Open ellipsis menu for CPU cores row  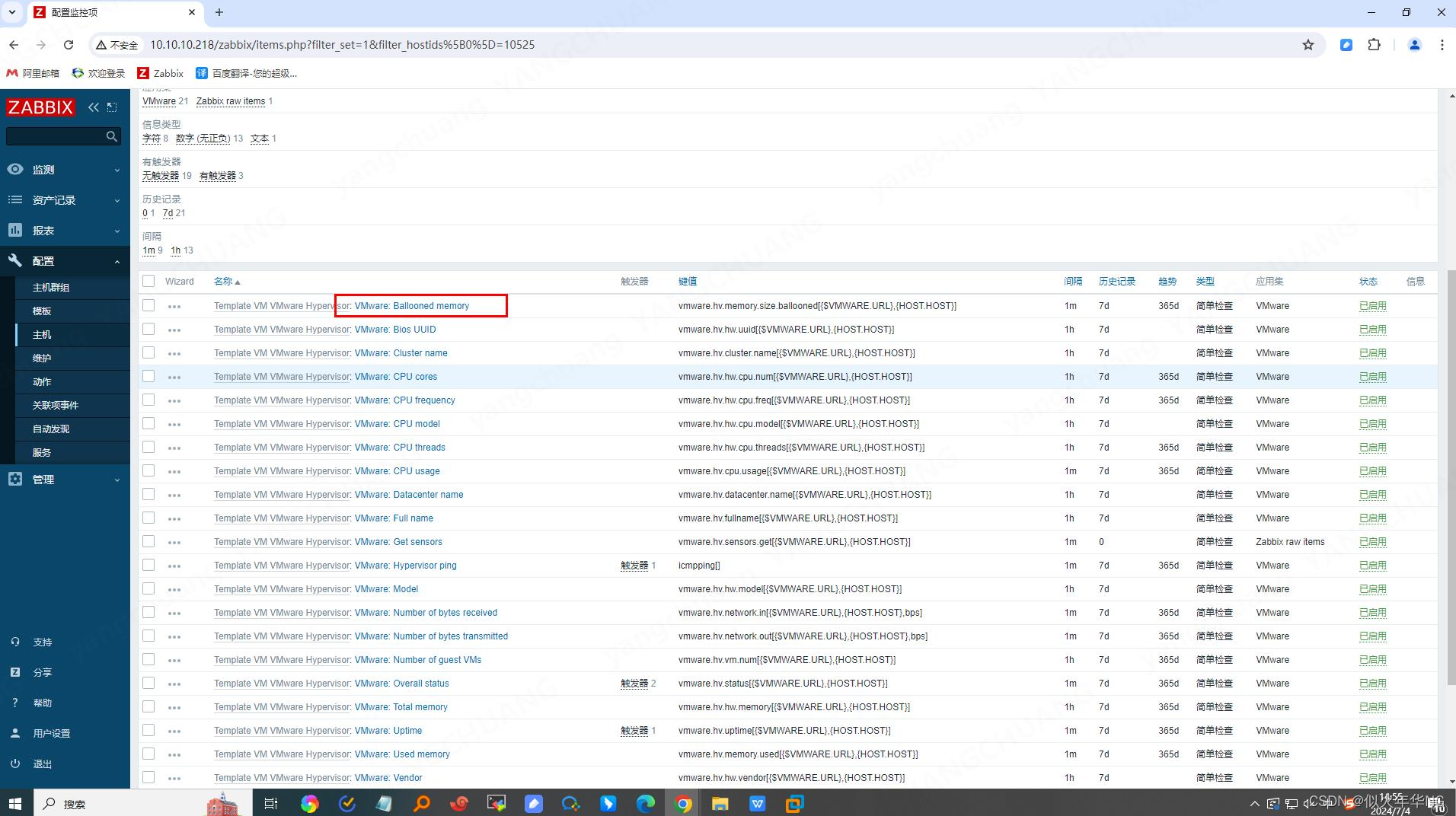174,377
